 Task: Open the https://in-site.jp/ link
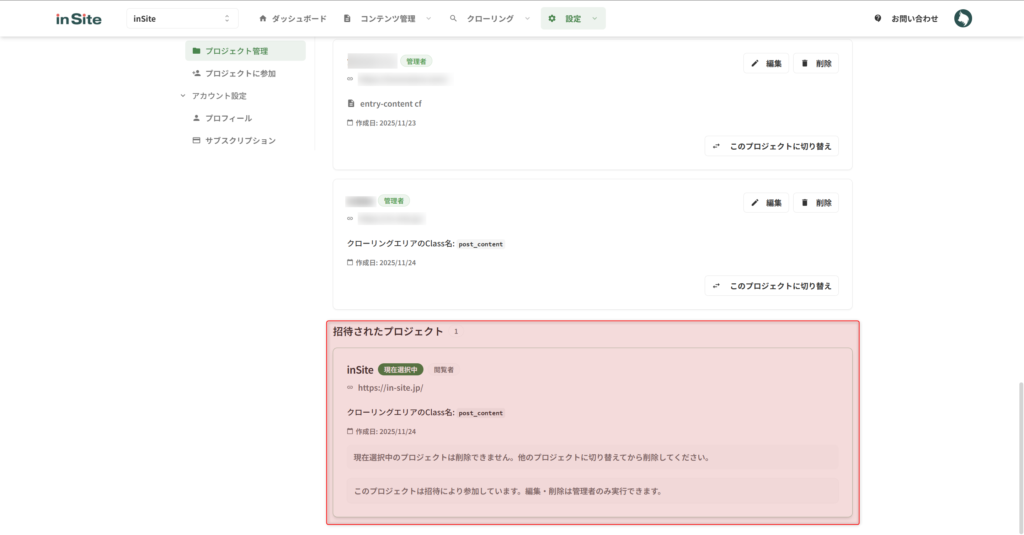coord(391,387)
